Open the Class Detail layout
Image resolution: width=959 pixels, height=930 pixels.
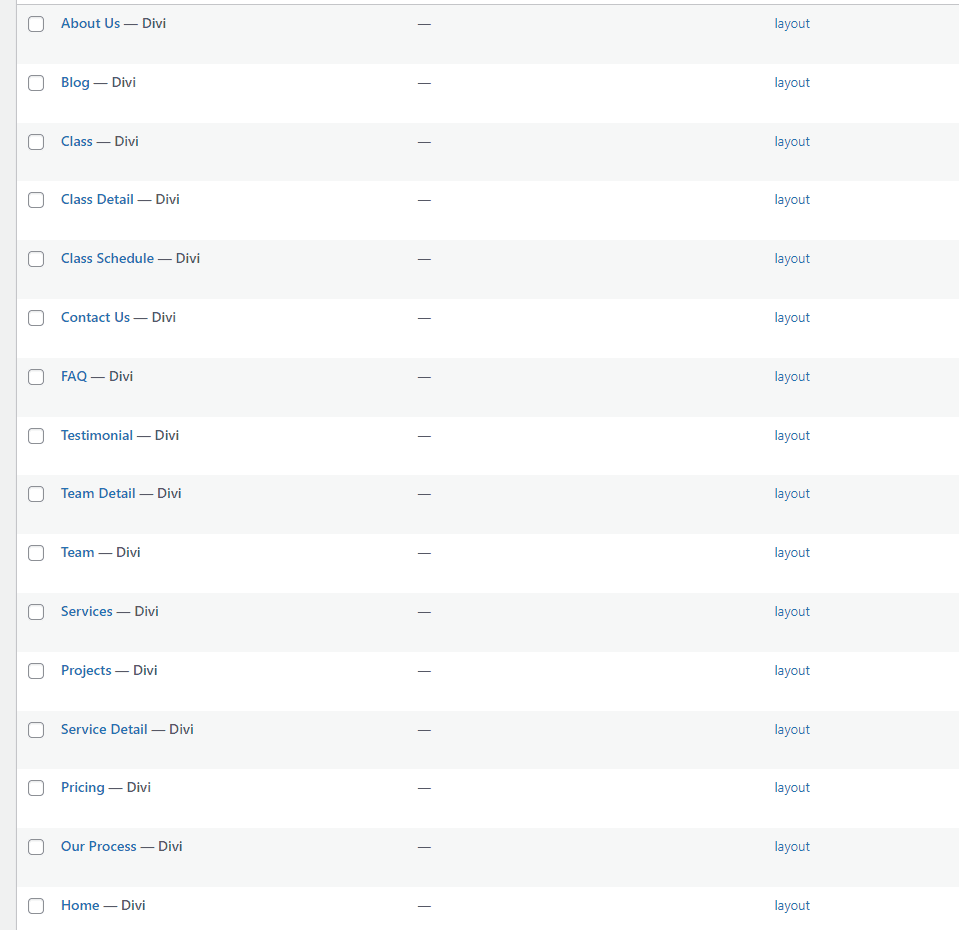point(97,199)
